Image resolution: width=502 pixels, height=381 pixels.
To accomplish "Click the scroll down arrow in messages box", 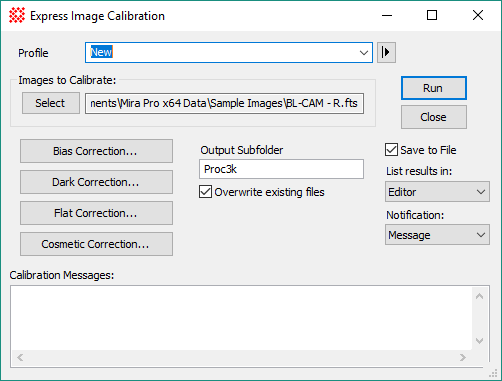I will point(479,341).
